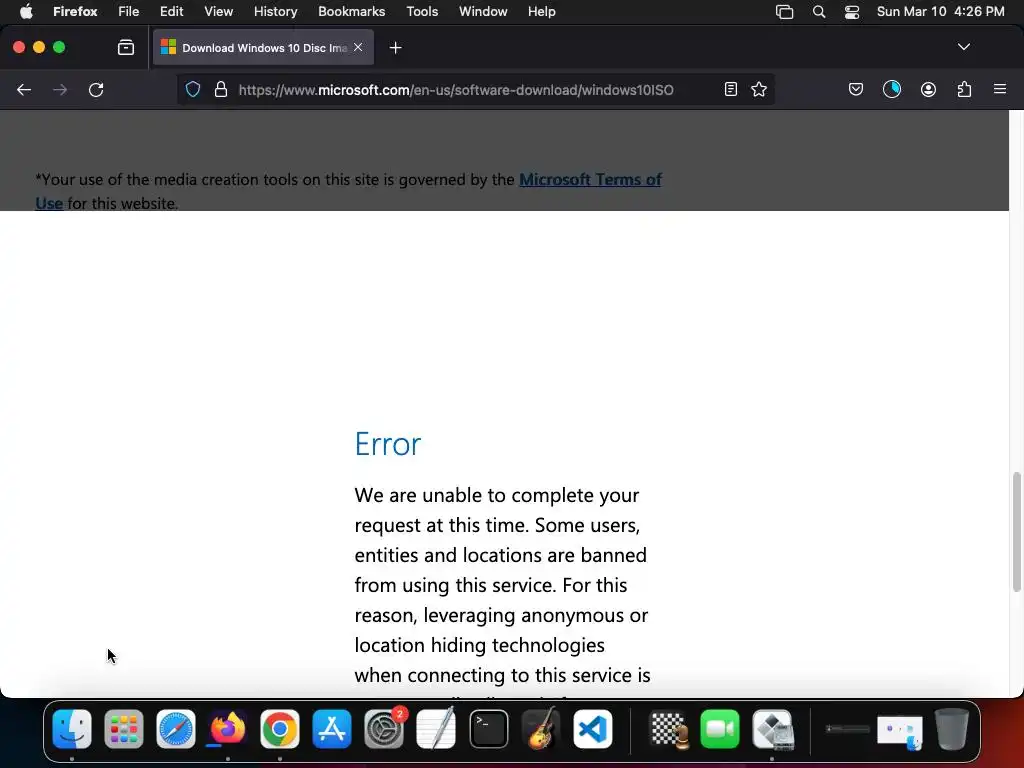Open GarageBand from the Dock
The image size is (1024, 768).
[x=541, y=729]
